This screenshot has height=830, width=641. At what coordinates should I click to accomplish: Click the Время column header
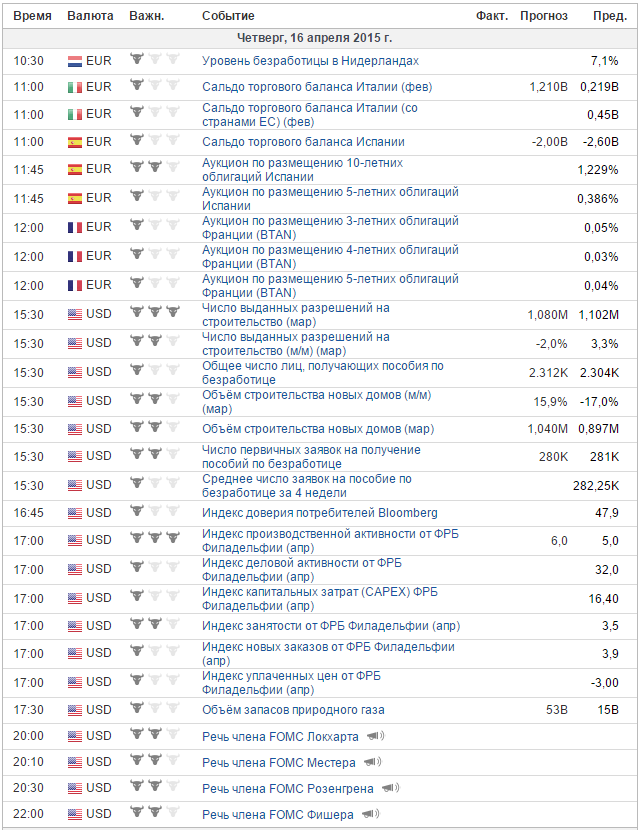click(x=32, y=16)
